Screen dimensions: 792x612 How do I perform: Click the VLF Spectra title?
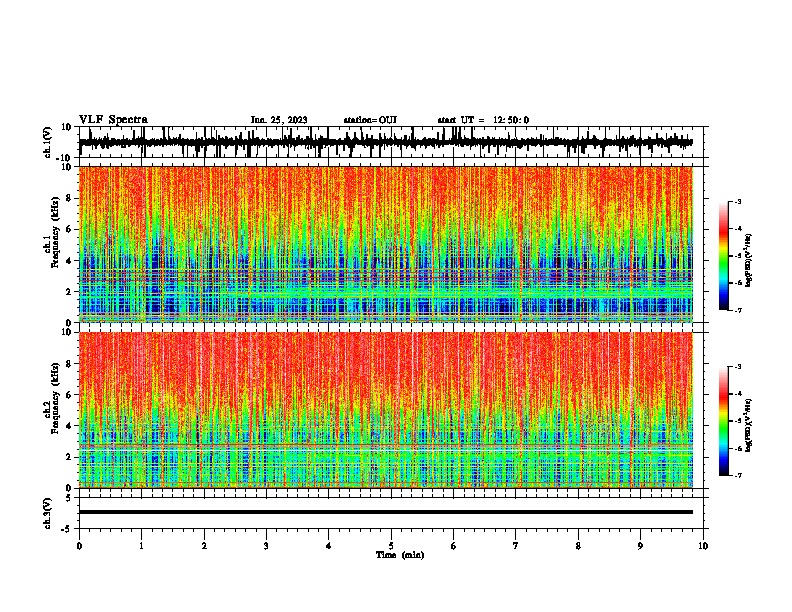(113, 120)
